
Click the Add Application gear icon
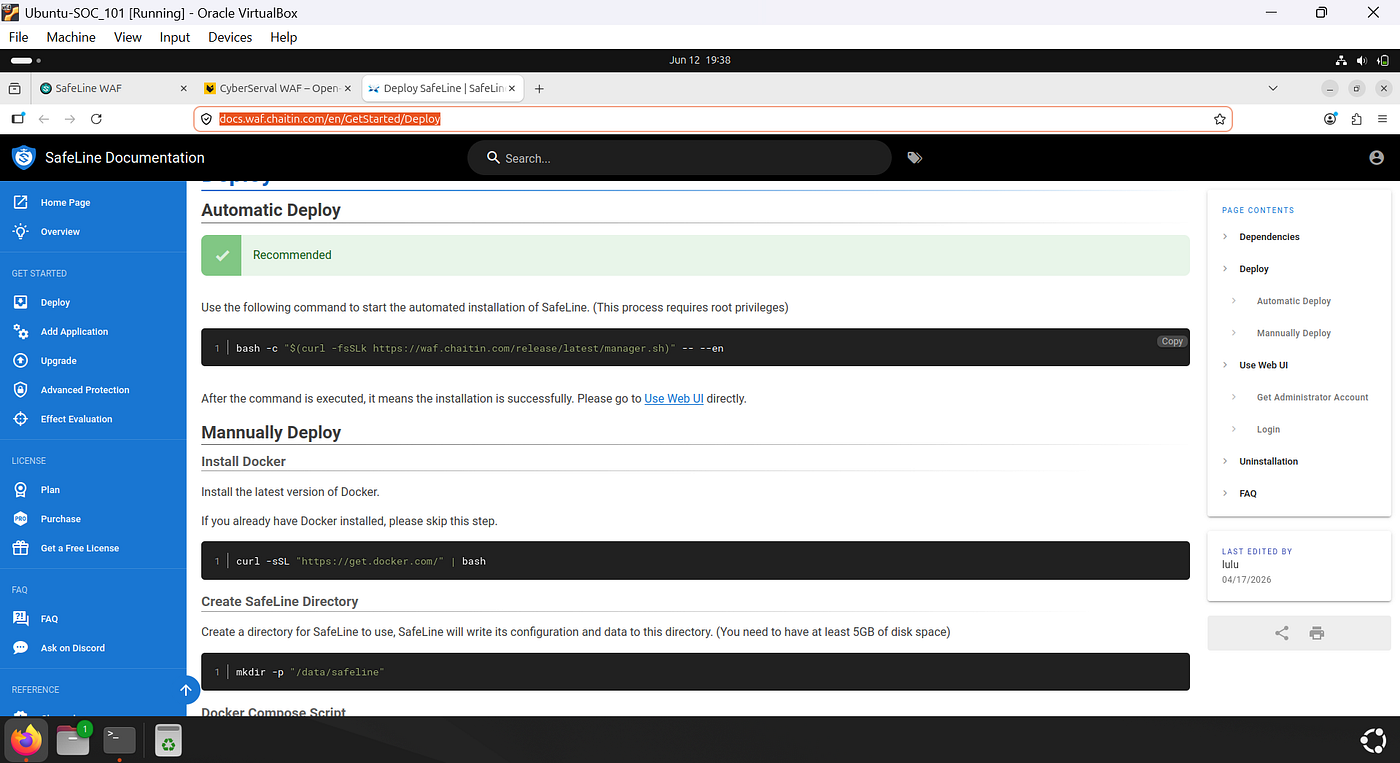point(20,331)
